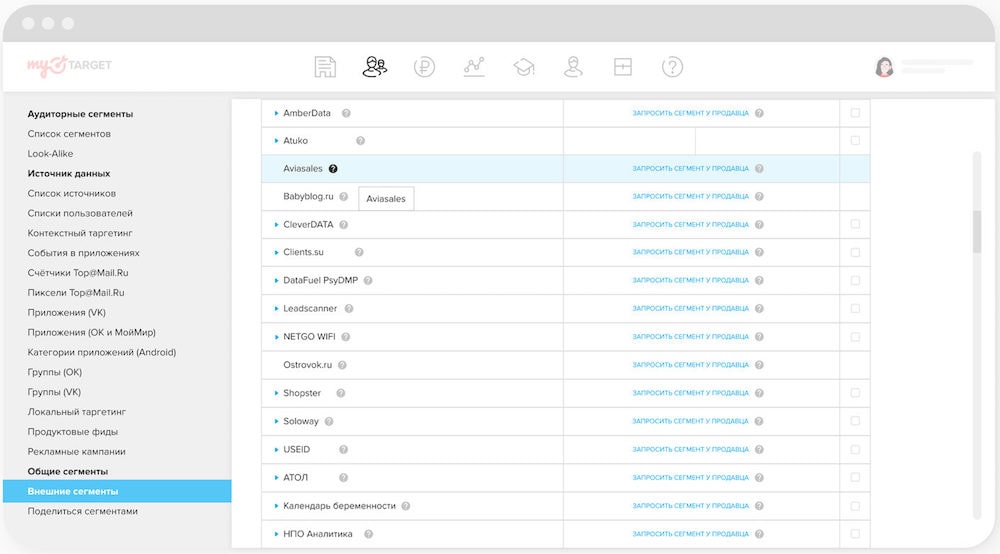Click help icon next to Atuko name
This screenshot has width=1000, height=554.
(x=360, y=141)
